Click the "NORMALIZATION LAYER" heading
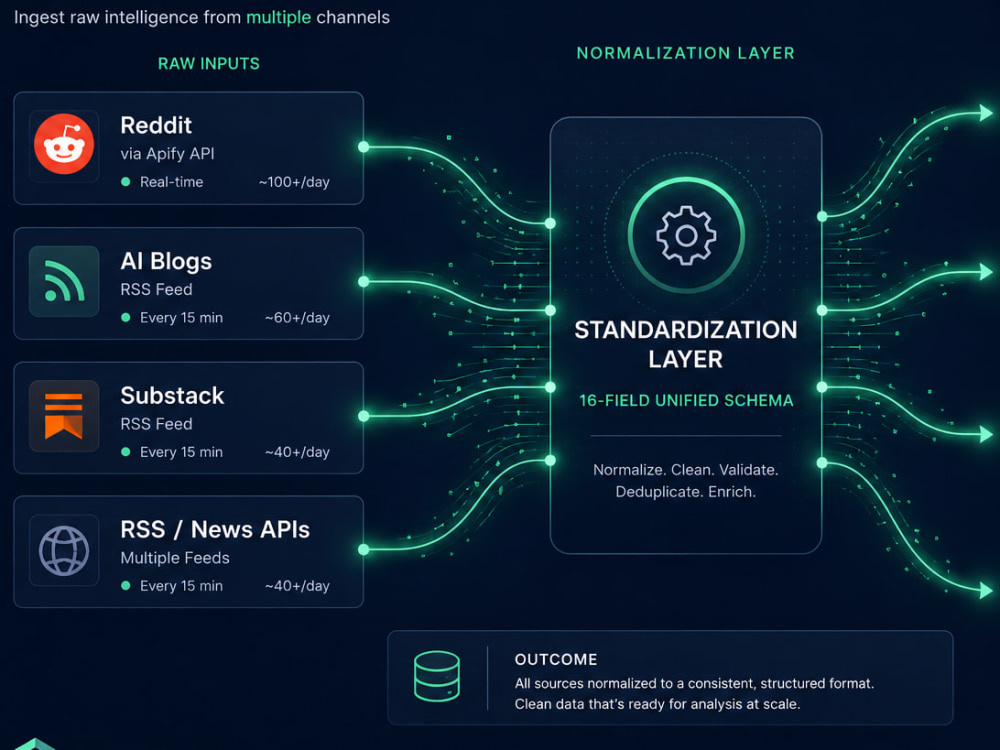This screenshot has width=1000, height=750. pyautogui.click(x=686, y=53)
